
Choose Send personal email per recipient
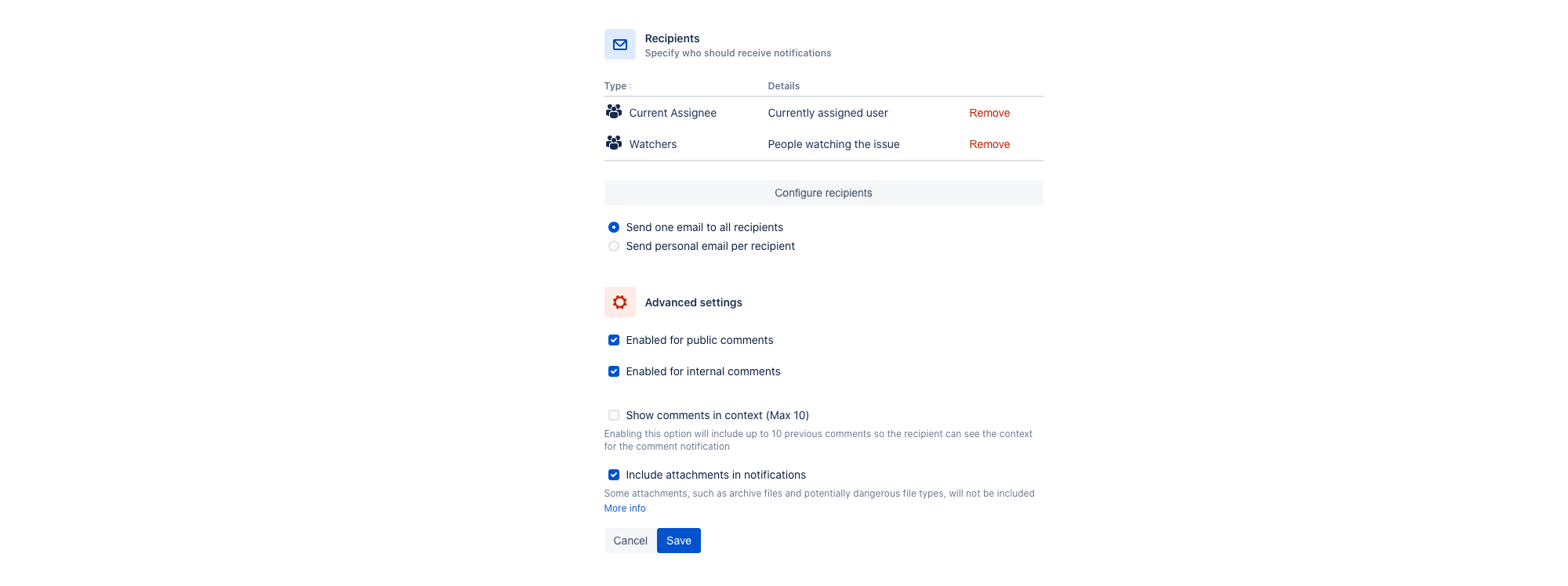click(x=614, y=246)
